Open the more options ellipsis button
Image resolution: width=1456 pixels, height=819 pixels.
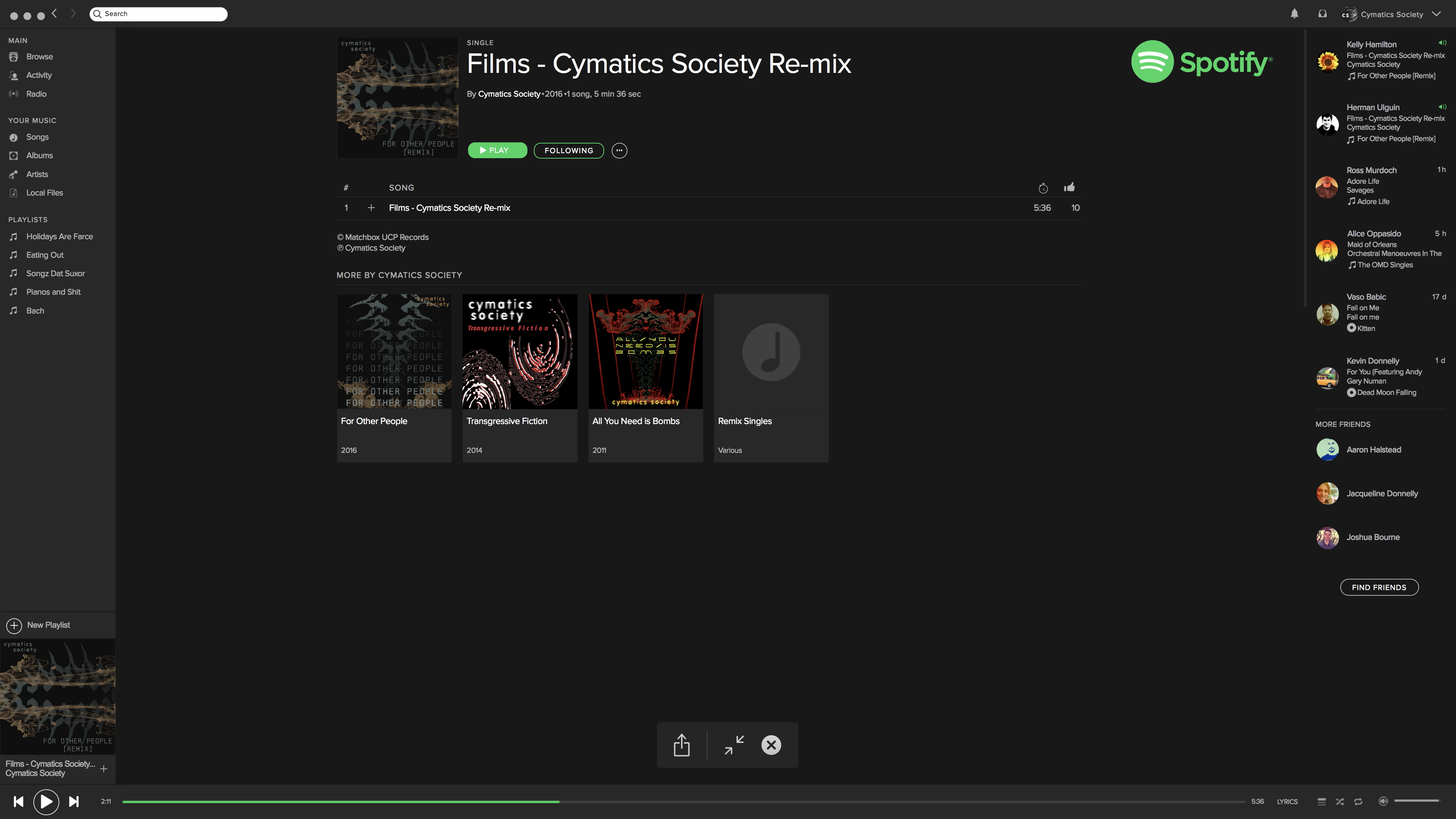click(620, 150)
